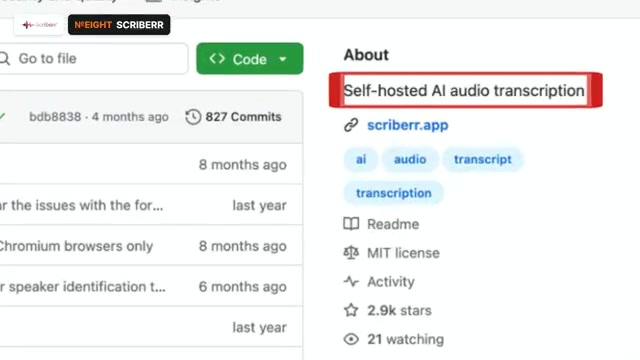Click the Go to file magnifier icon
The height and width of the screenshot is (360, 640).
tap(4, 59)
